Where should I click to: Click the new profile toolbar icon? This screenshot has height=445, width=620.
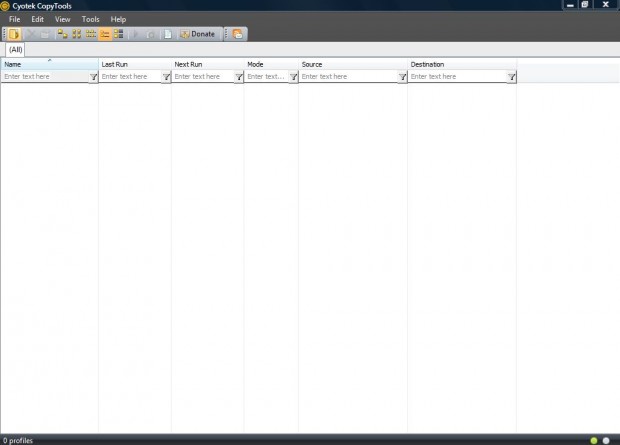(x=14, y=34)
